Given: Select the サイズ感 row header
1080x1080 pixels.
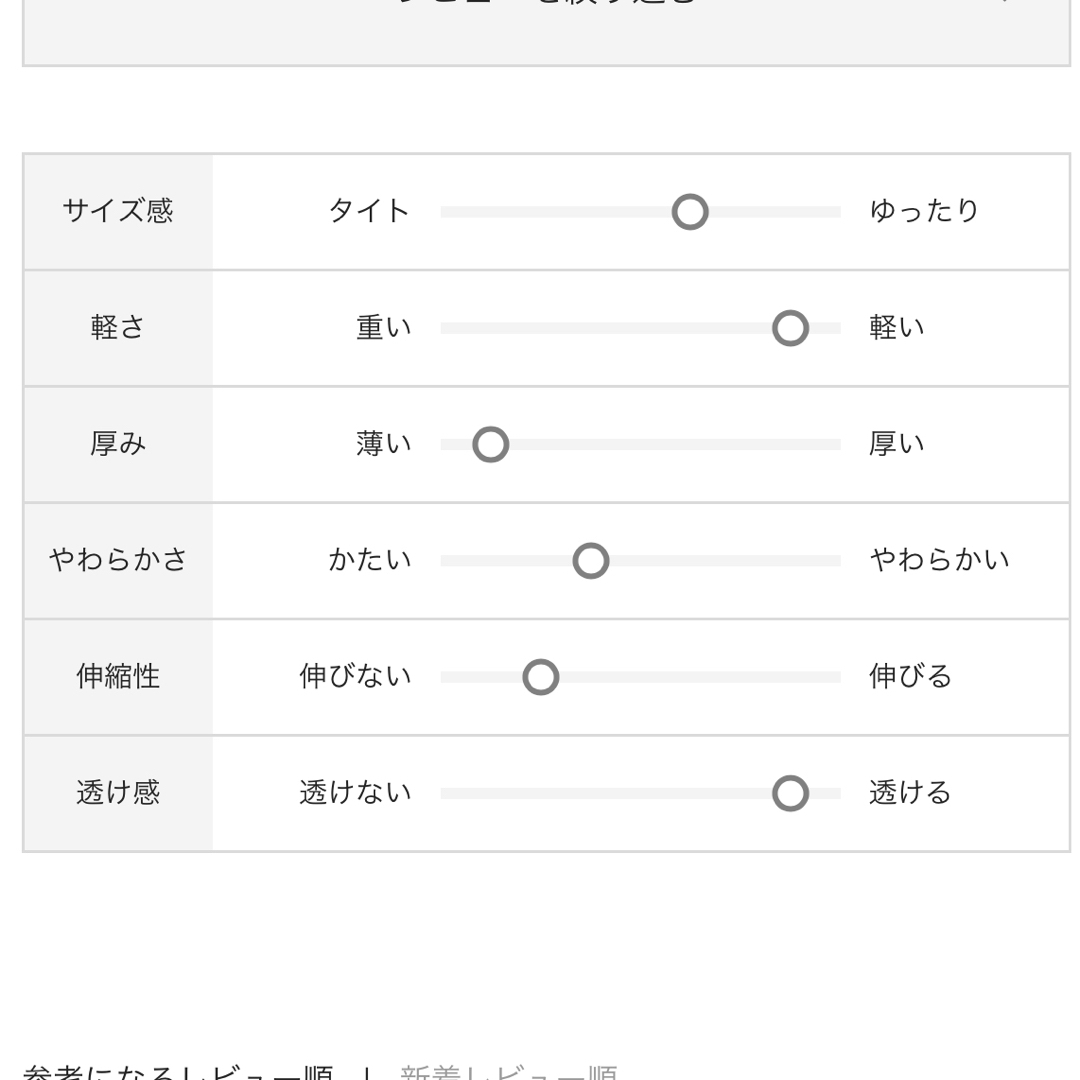Looking at the screenshot, I should click(x=118, y=211).
